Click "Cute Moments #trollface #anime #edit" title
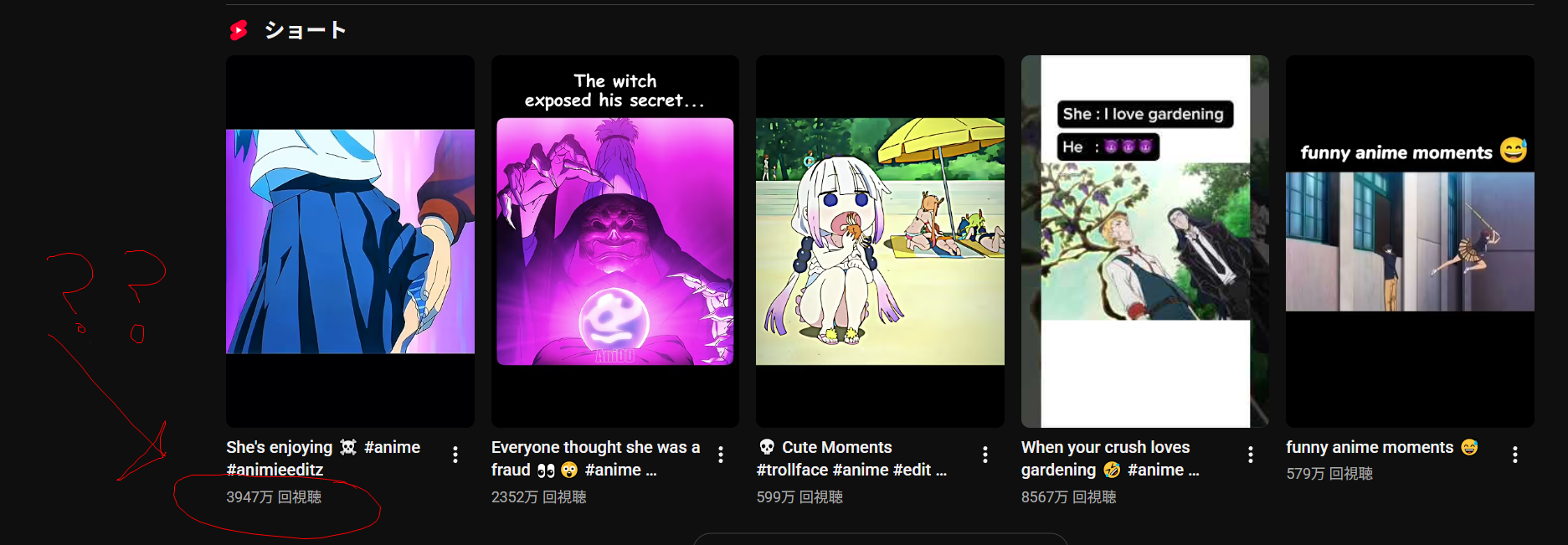Viewport: 1568px width, 545px height. [x=851, y=459]
